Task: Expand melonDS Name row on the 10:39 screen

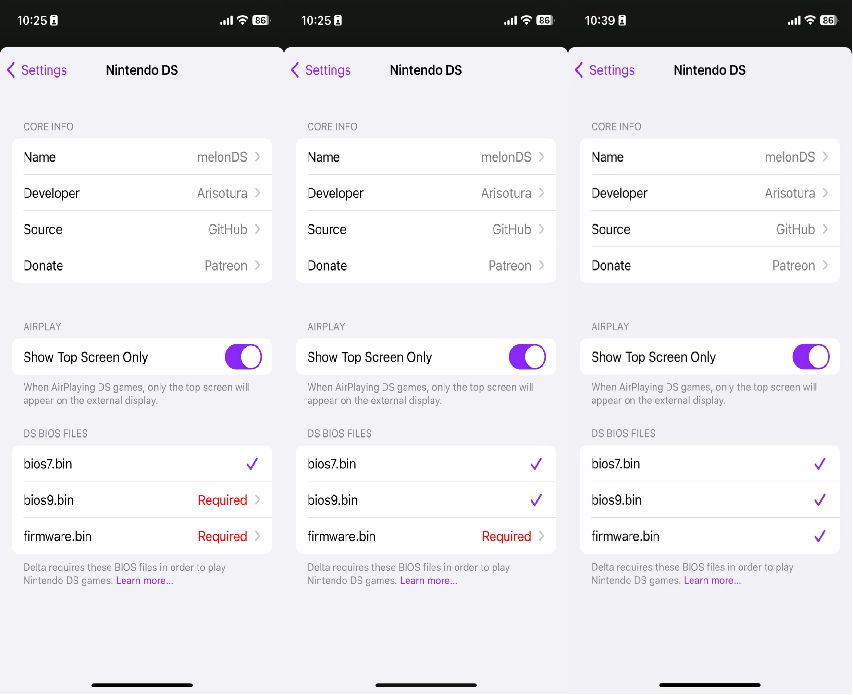Action: click(710, 157)
